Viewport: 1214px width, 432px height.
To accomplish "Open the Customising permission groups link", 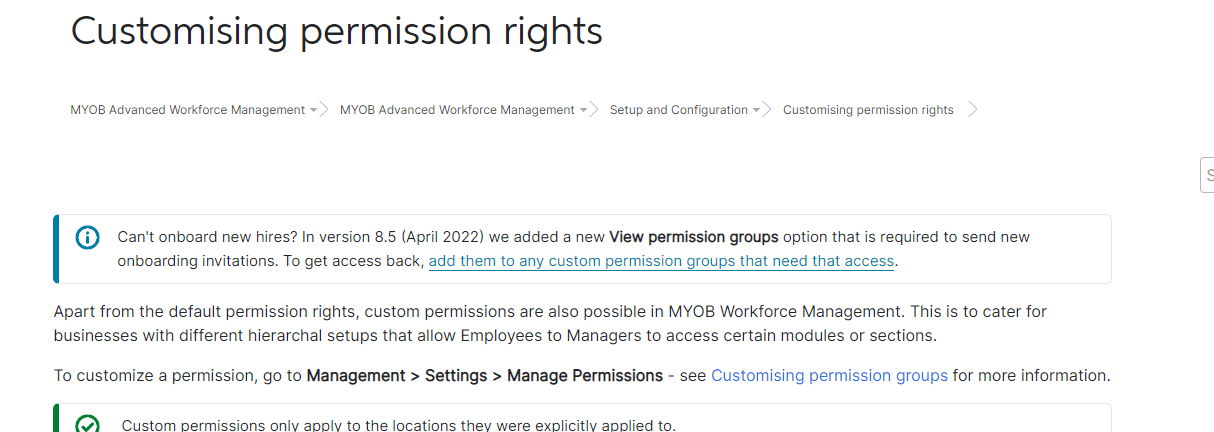I will 829,376.
